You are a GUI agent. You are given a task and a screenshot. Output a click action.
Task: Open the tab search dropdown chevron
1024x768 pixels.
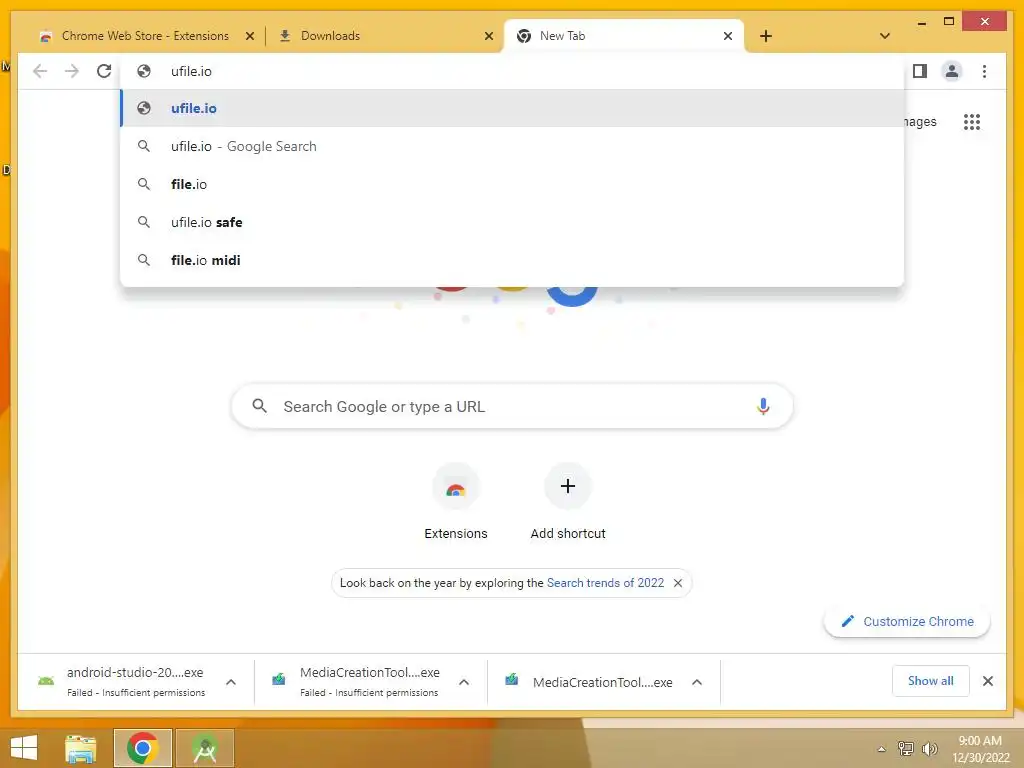click(884, 36)
